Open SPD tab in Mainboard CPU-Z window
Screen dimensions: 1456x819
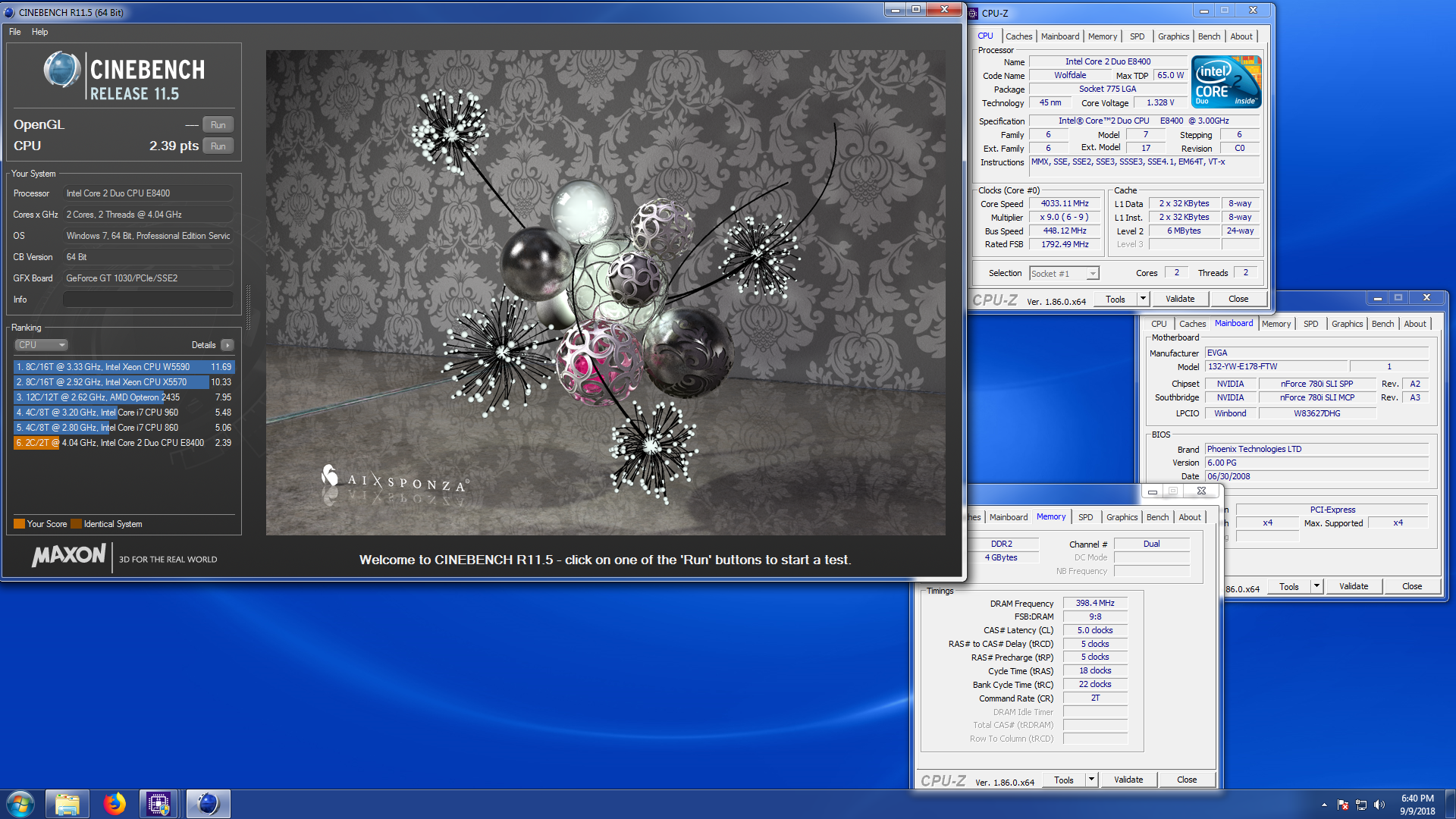(x=1310, y=324)
